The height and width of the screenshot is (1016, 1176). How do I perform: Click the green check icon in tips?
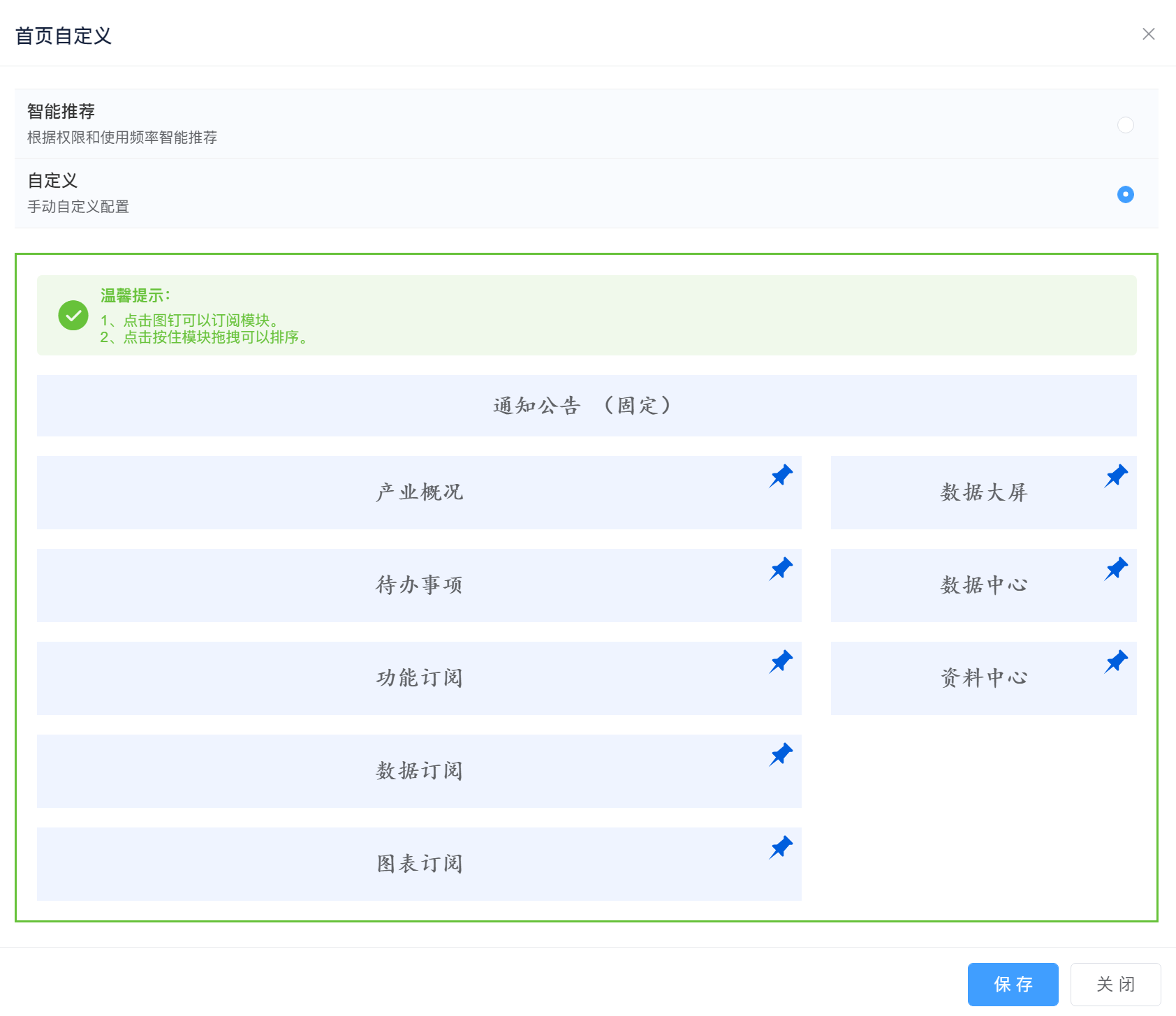pyautogui.click(x=73, y=316)
